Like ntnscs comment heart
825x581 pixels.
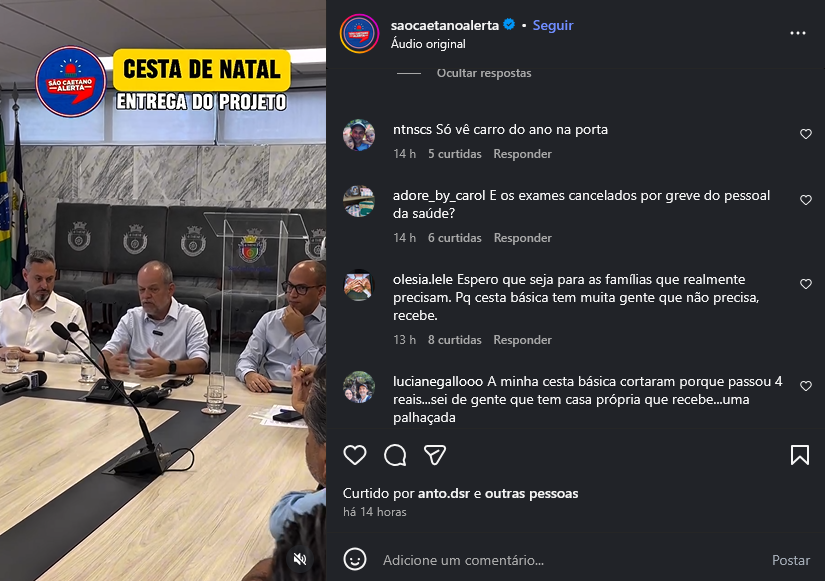[x=806, y=134]
